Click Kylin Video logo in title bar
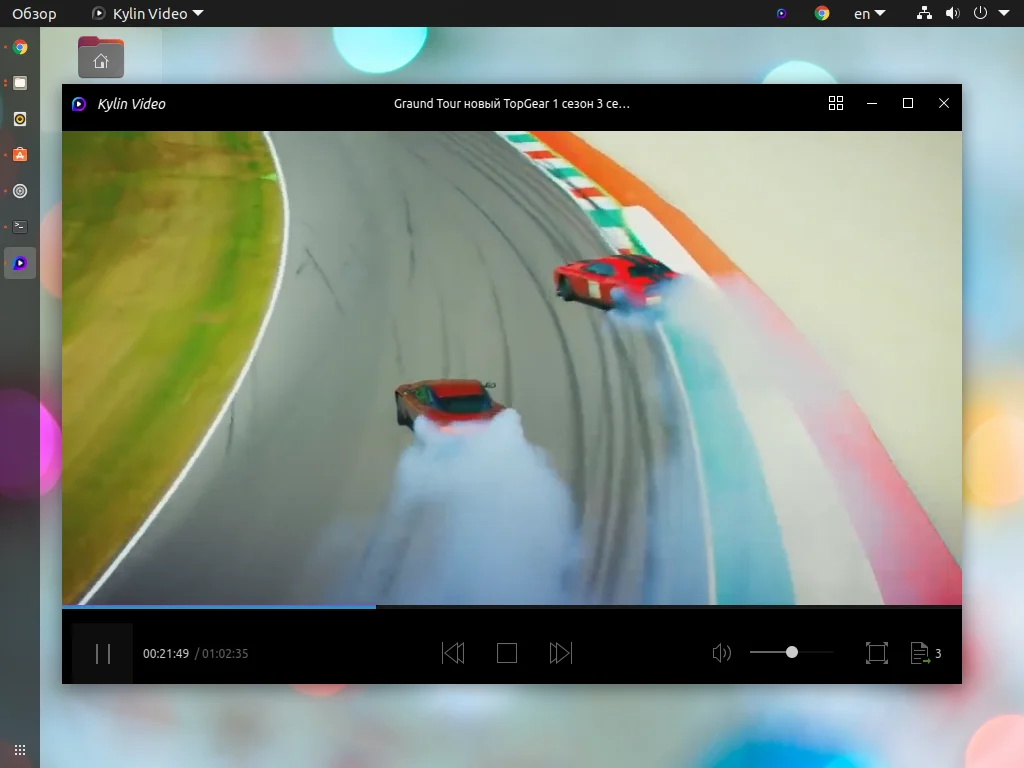 coord(79,104)
